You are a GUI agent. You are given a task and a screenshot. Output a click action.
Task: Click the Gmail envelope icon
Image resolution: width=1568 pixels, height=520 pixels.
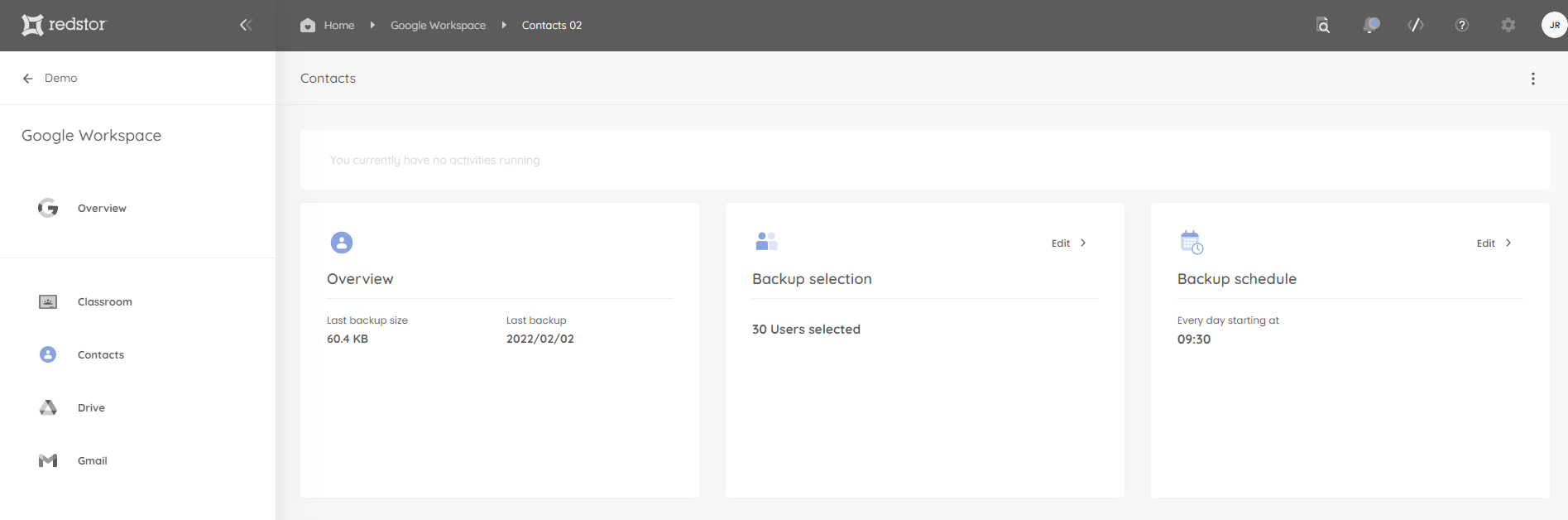point(48,460)
